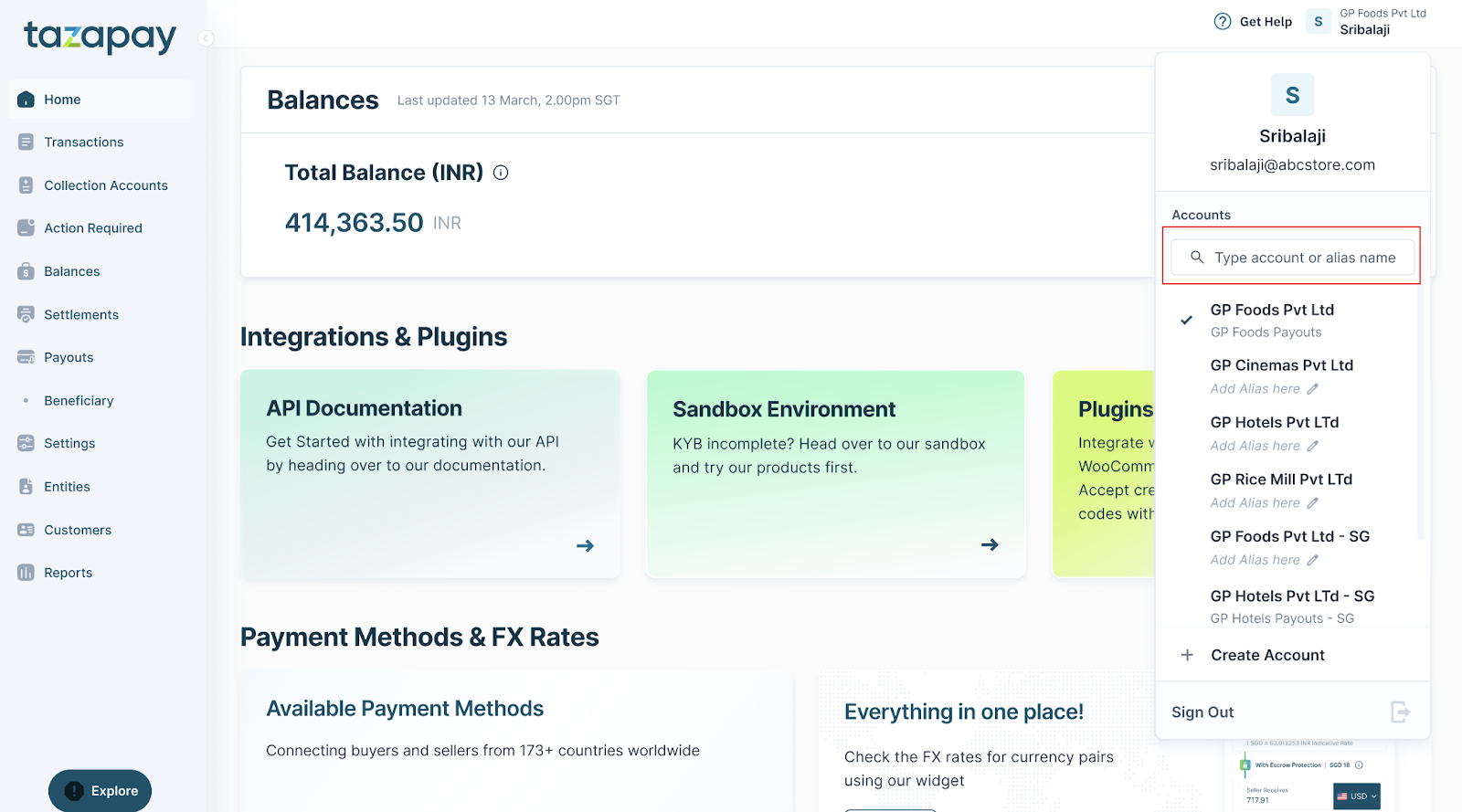Collapse the sidebar with chevron button

point(207,38)
